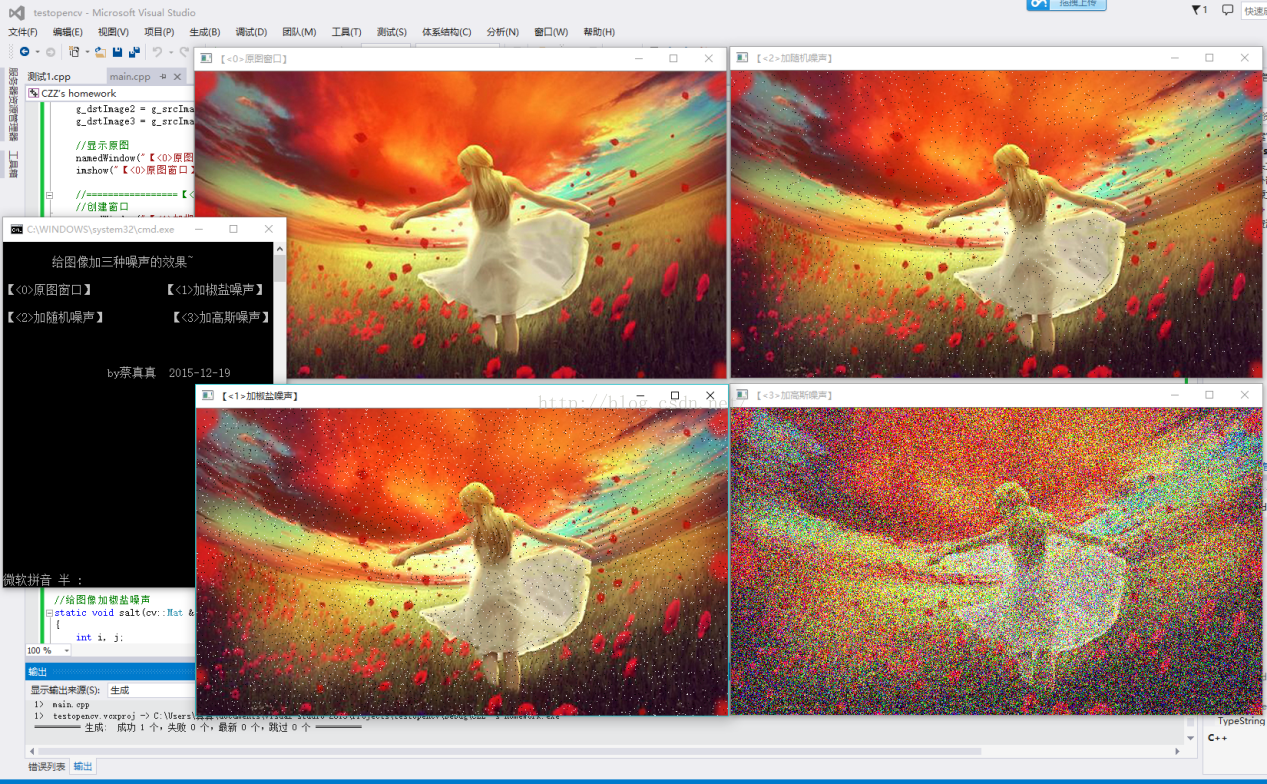The height and width of the screenshot is (784, 1267).
Task: Click the 'int i, j;' code line
Action: point(99,637)
